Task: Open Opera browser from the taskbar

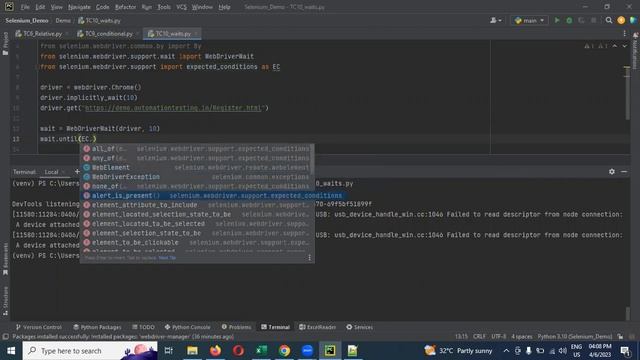Action: click(x=238, y=351)
